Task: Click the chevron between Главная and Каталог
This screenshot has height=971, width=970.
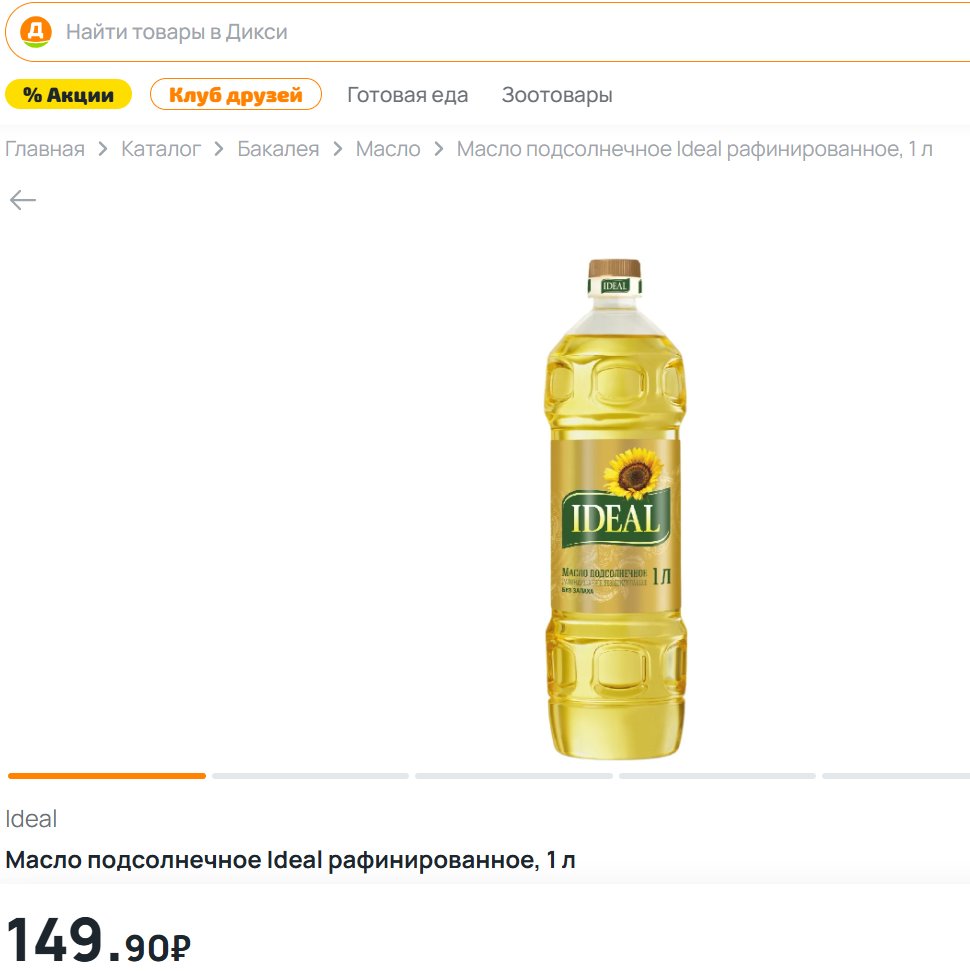Action: click(103, 150)
